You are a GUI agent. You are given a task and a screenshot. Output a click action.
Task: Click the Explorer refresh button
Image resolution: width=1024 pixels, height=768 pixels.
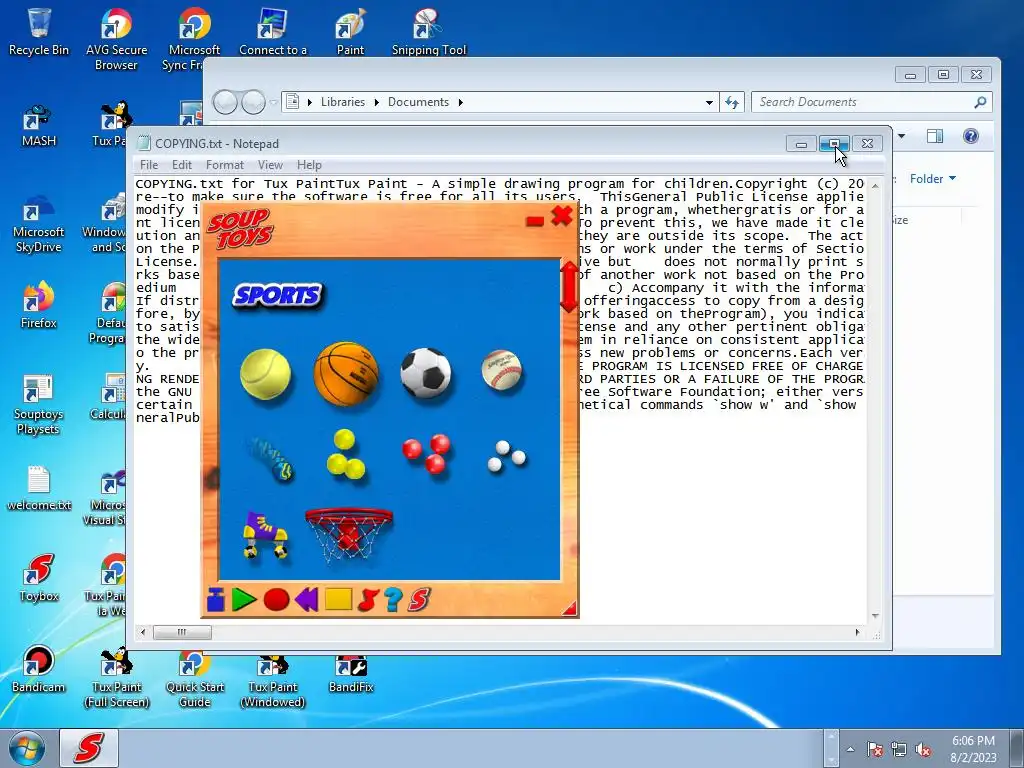732,103
